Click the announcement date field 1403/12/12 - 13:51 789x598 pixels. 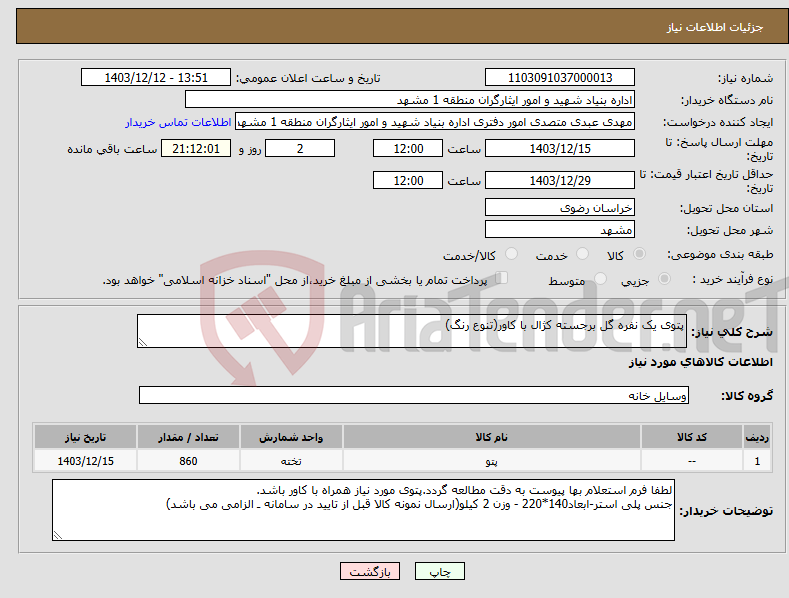156,78
